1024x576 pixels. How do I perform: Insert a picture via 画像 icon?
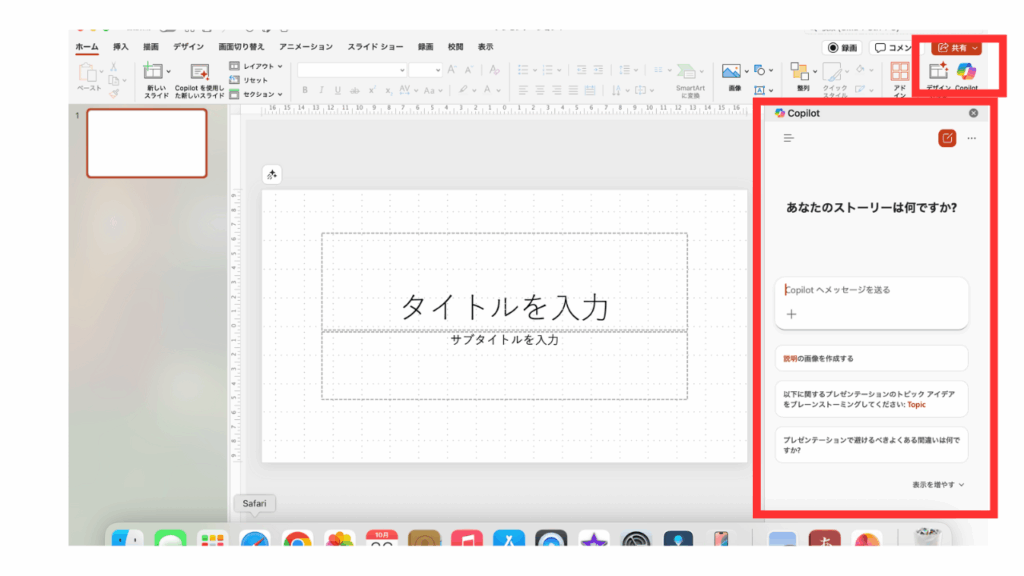click(x=732, y=72)
